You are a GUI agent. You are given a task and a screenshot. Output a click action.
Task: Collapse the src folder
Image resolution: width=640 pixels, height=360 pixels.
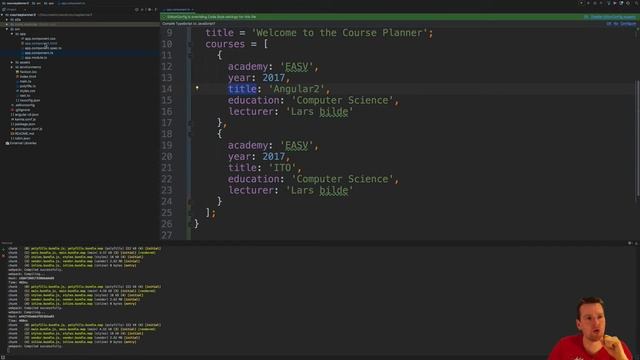pos(7,29)
